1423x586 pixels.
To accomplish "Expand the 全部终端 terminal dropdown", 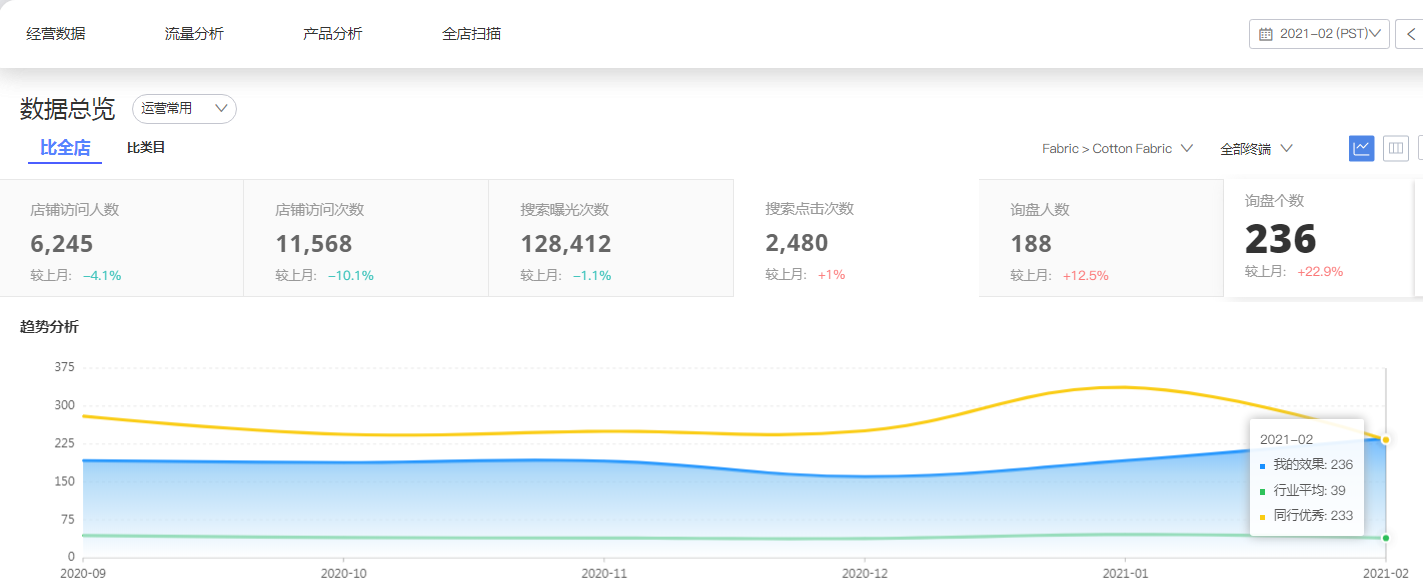I will [x=1256, y=149].
